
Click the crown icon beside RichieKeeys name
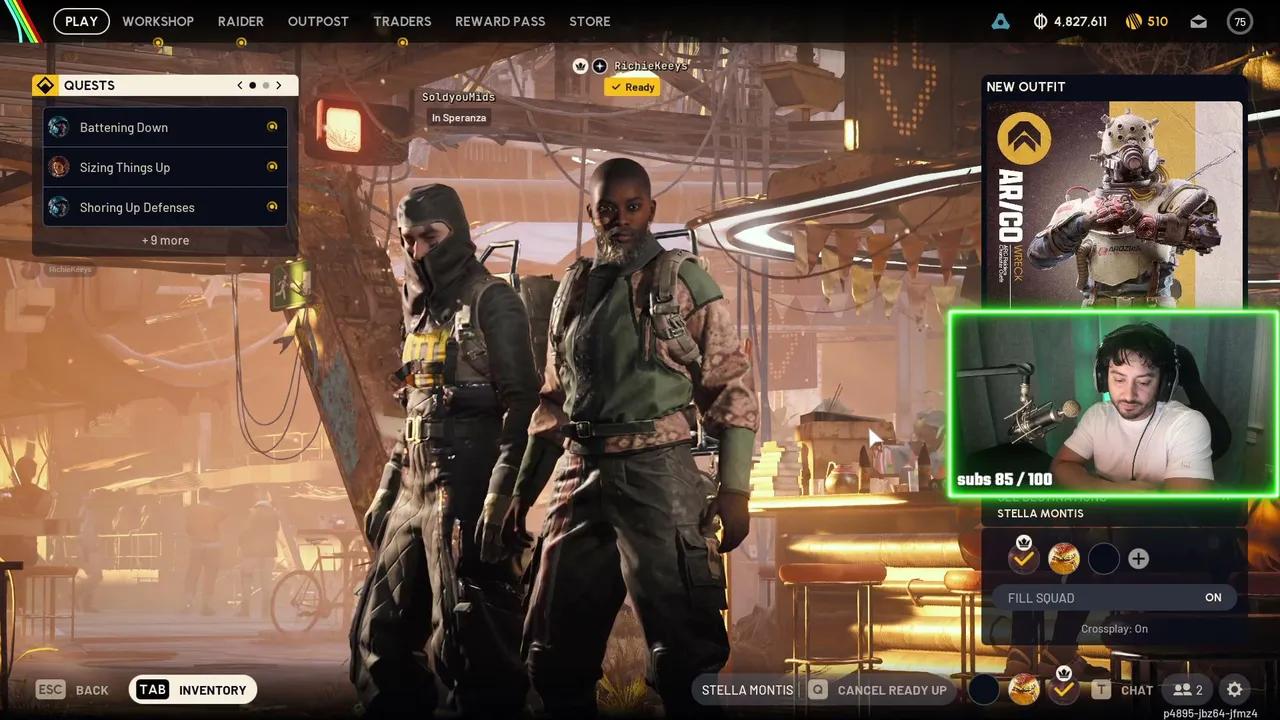coord(580,66)
